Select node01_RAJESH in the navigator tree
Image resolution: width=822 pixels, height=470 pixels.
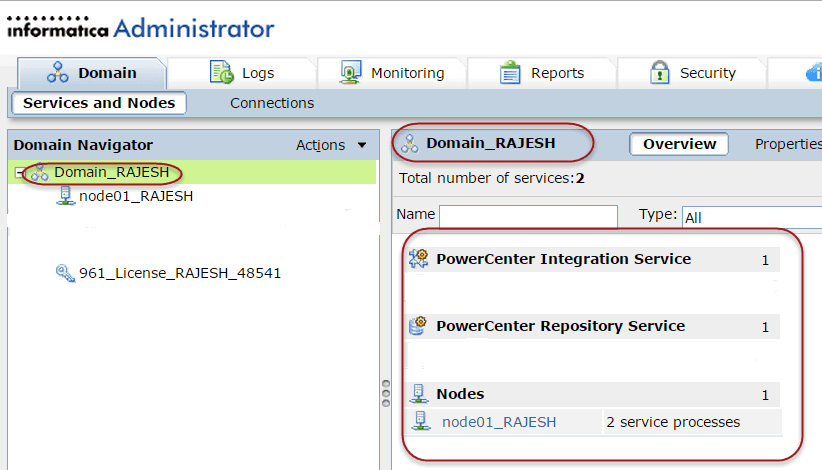(136, 196)
